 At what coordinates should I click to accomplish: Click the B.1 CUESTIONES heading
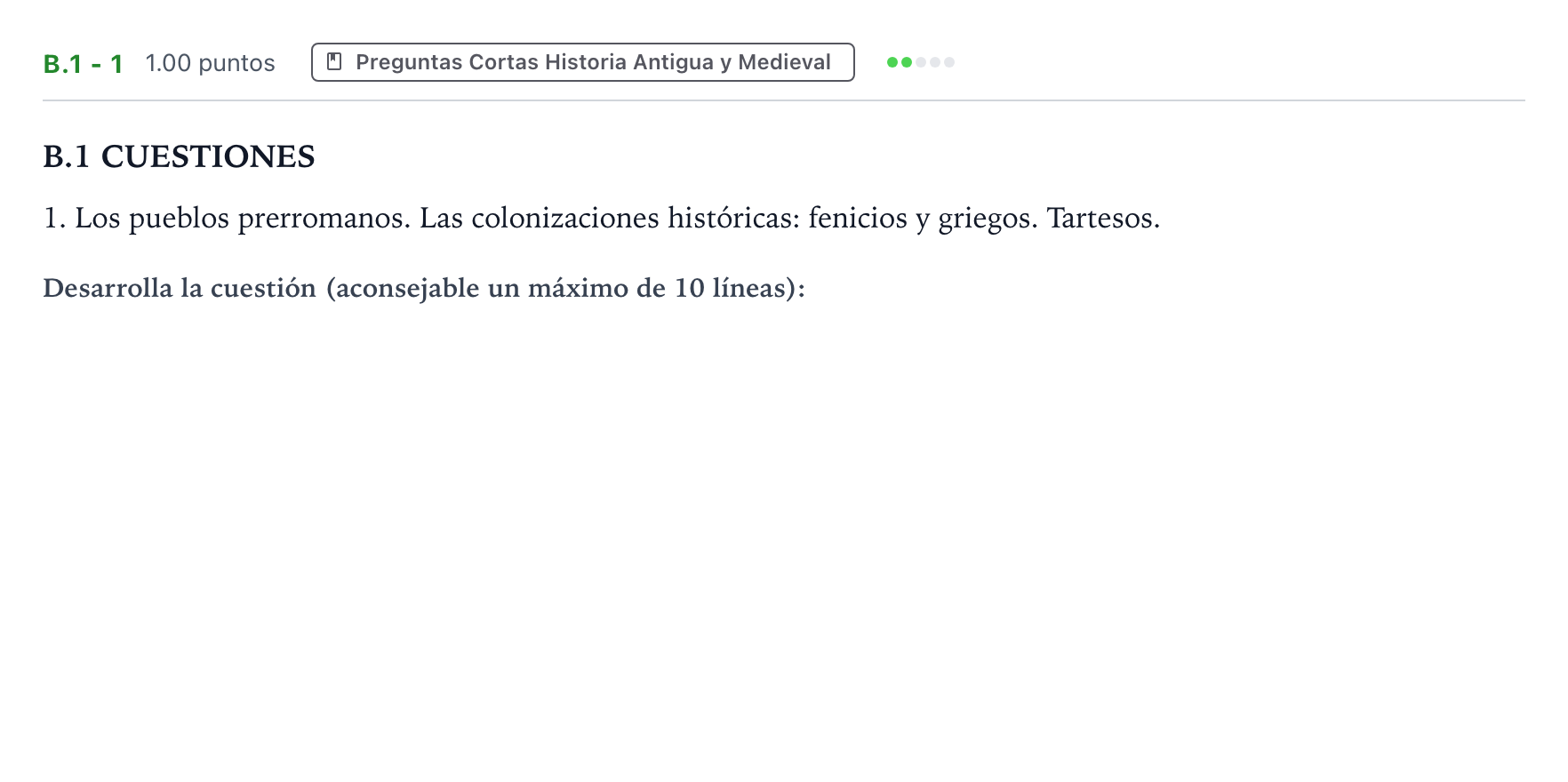coord(179,156)
